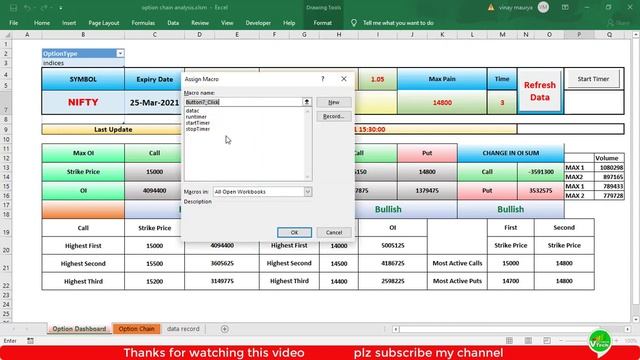Click the New button in Assign Macro

point(334,102)
